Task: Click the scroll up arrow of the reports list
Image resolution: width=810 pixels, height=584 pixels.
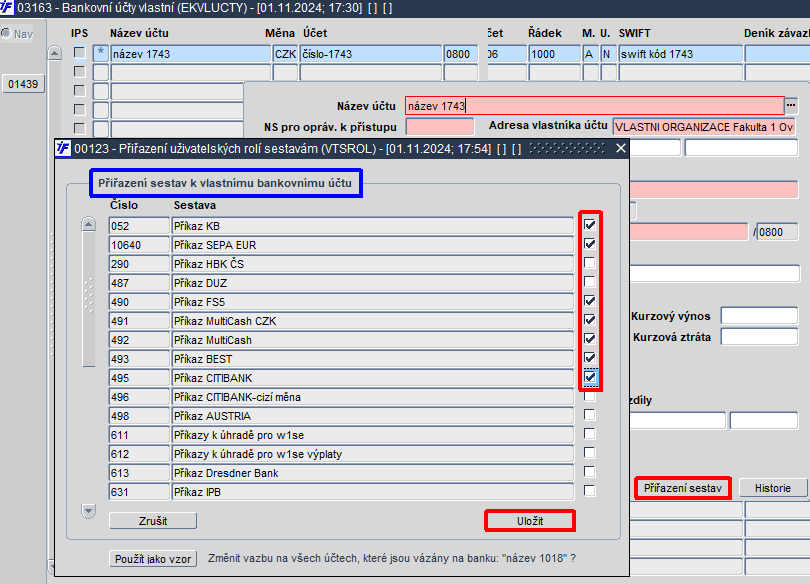Action: (x=89, y=225)
